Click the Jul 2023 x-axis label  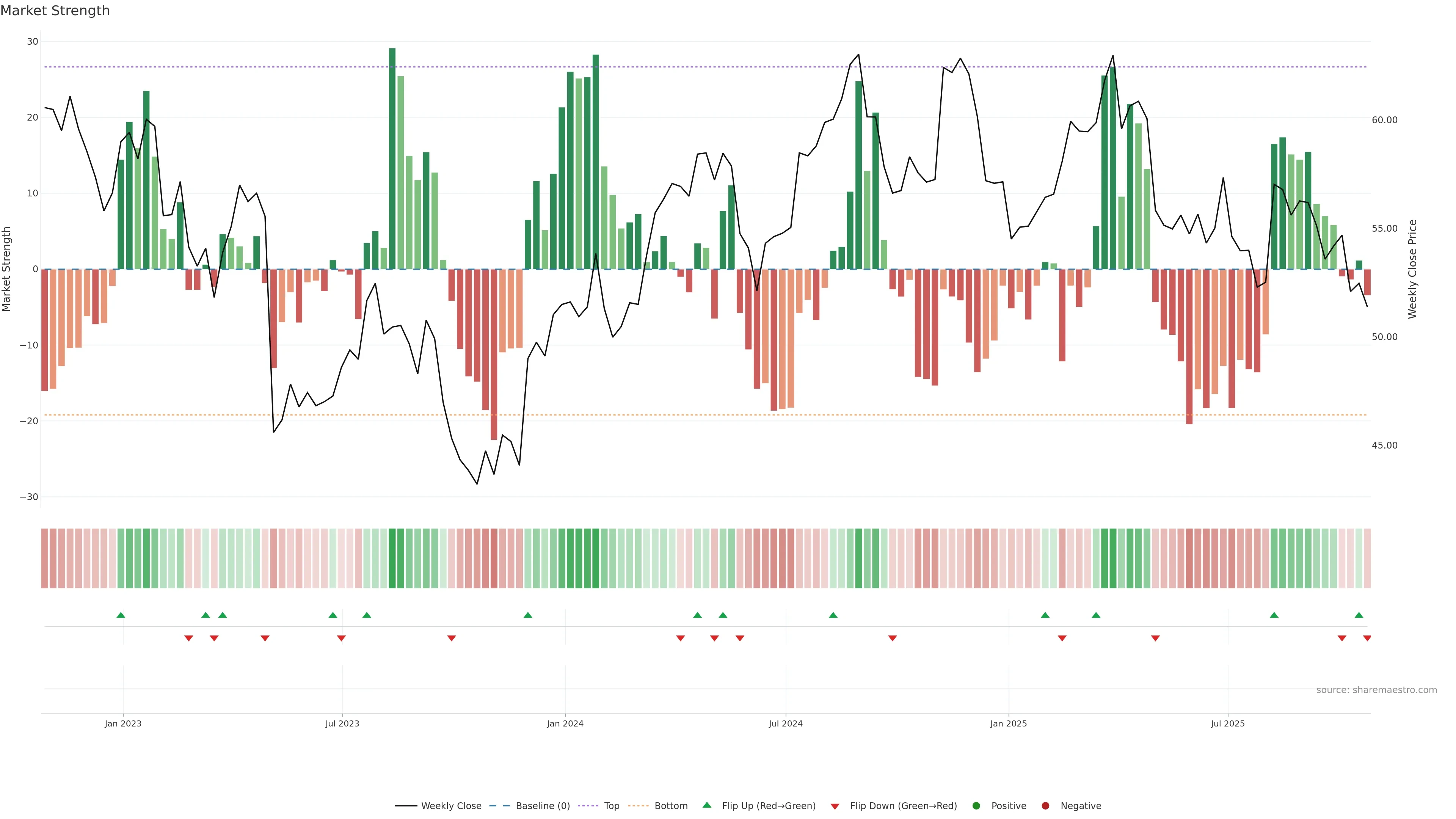click(342, 723)
